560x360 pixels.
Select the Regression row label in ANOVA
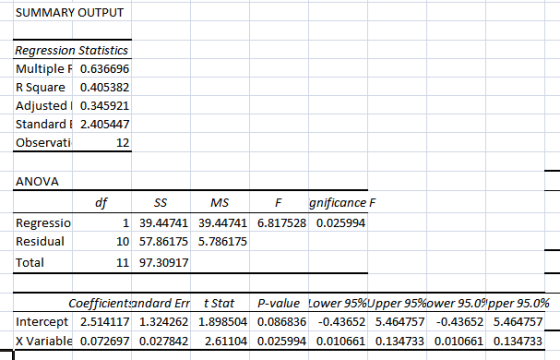(43, 223)
